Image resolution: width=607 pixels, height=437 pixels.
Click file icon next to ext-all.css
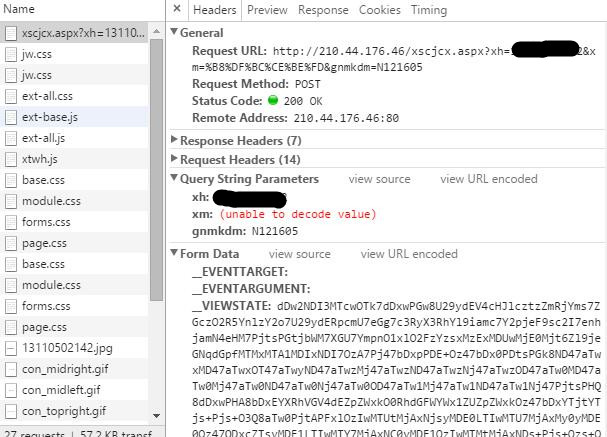pyautogui.click(x=11, y=96)
